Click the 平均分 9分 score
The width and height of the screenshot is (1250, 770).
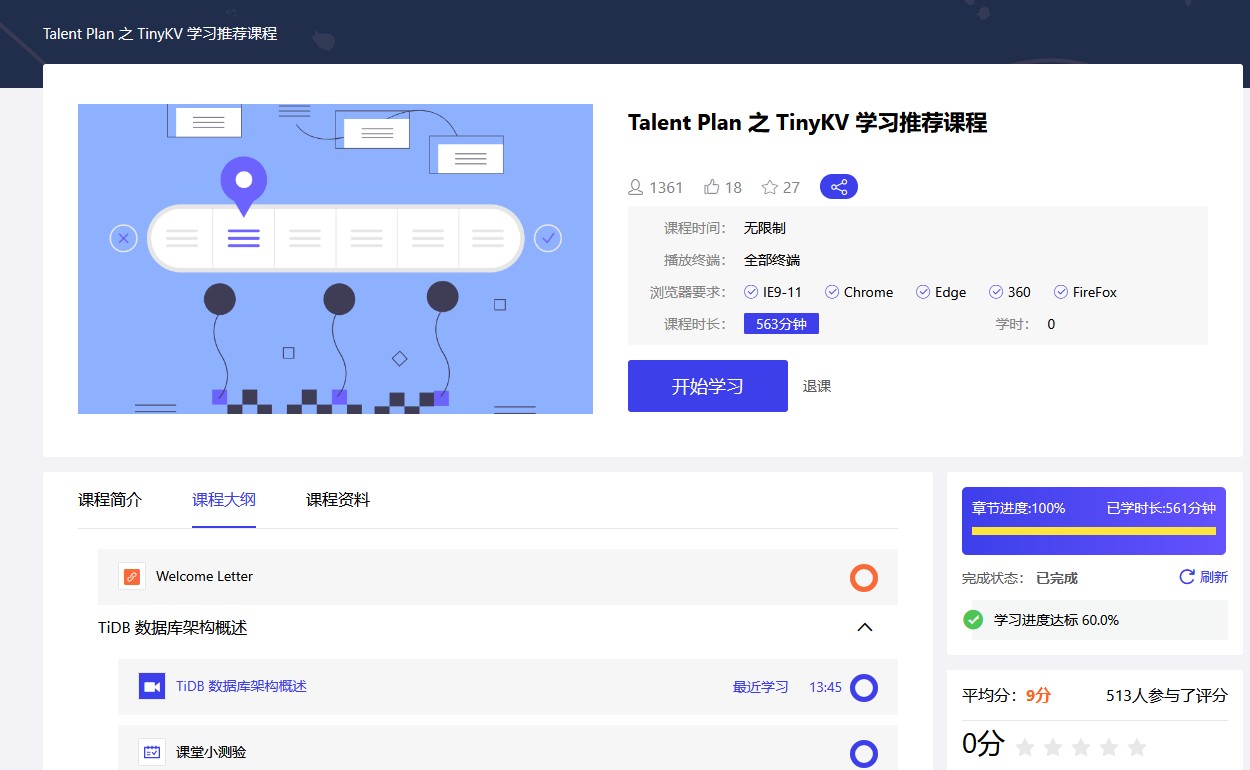coord(1006,696)
